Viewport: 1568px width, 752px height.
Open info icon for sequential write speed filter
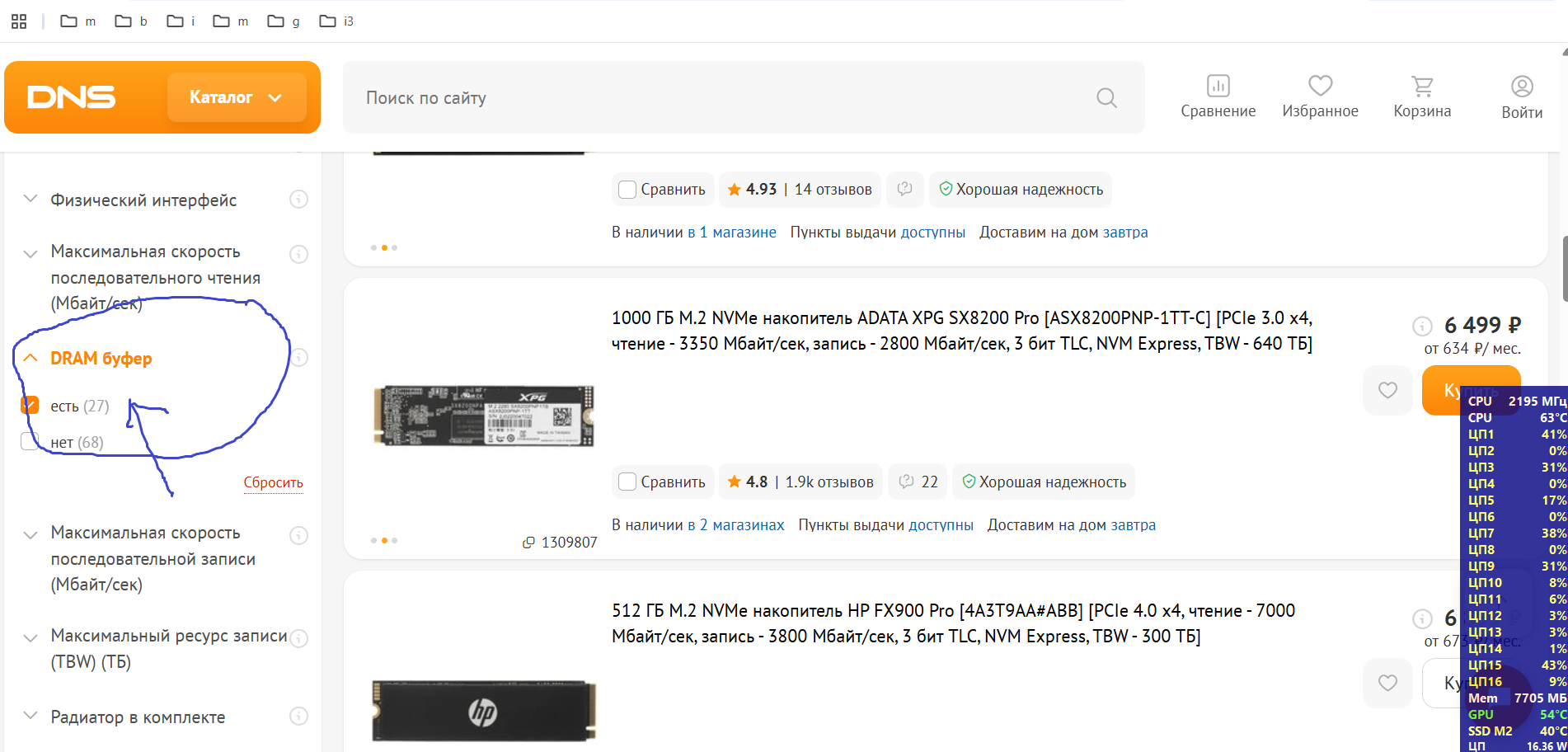(x=299, y=535)
